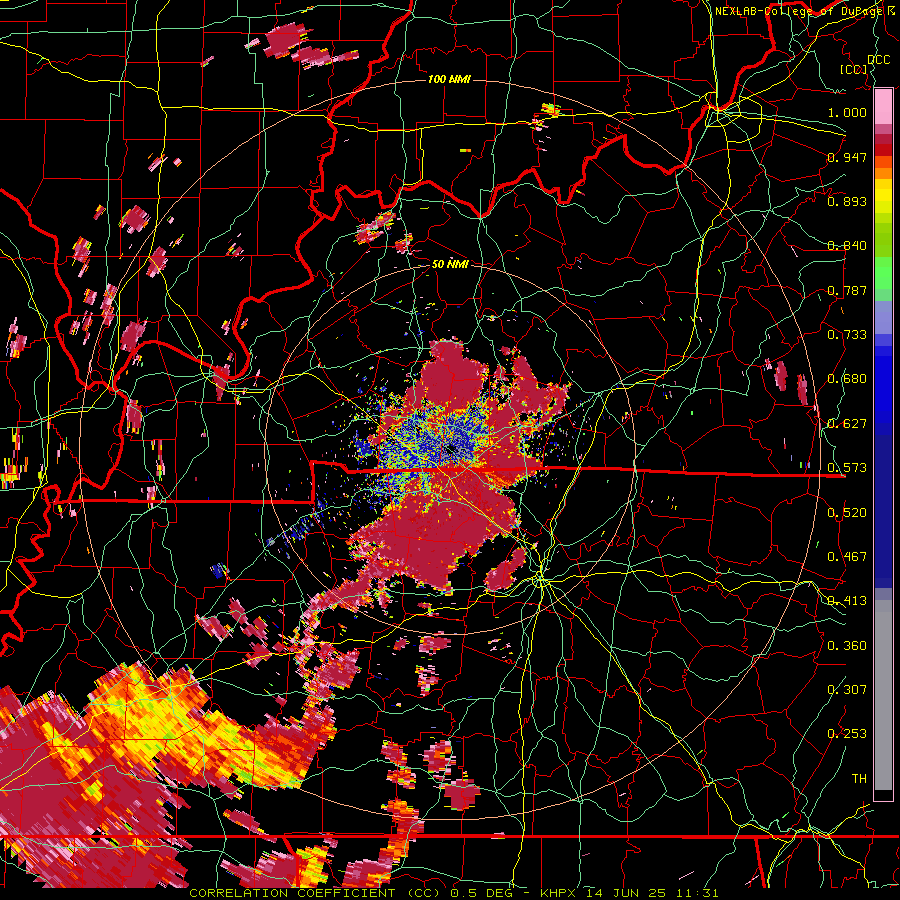Click the 0.947 legend value
The width and height of the screenshot is (900, 900).
coord(847,157)
